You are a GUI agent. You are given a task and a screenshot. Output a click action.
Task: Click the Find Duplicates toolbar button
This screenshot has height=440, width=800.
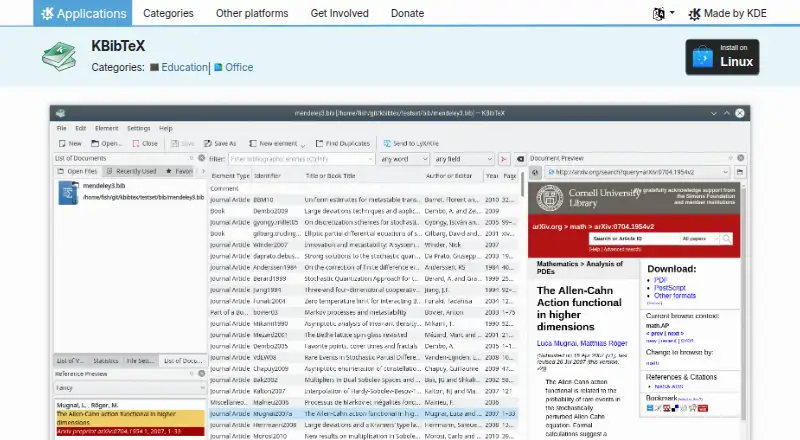pos(342,143)
